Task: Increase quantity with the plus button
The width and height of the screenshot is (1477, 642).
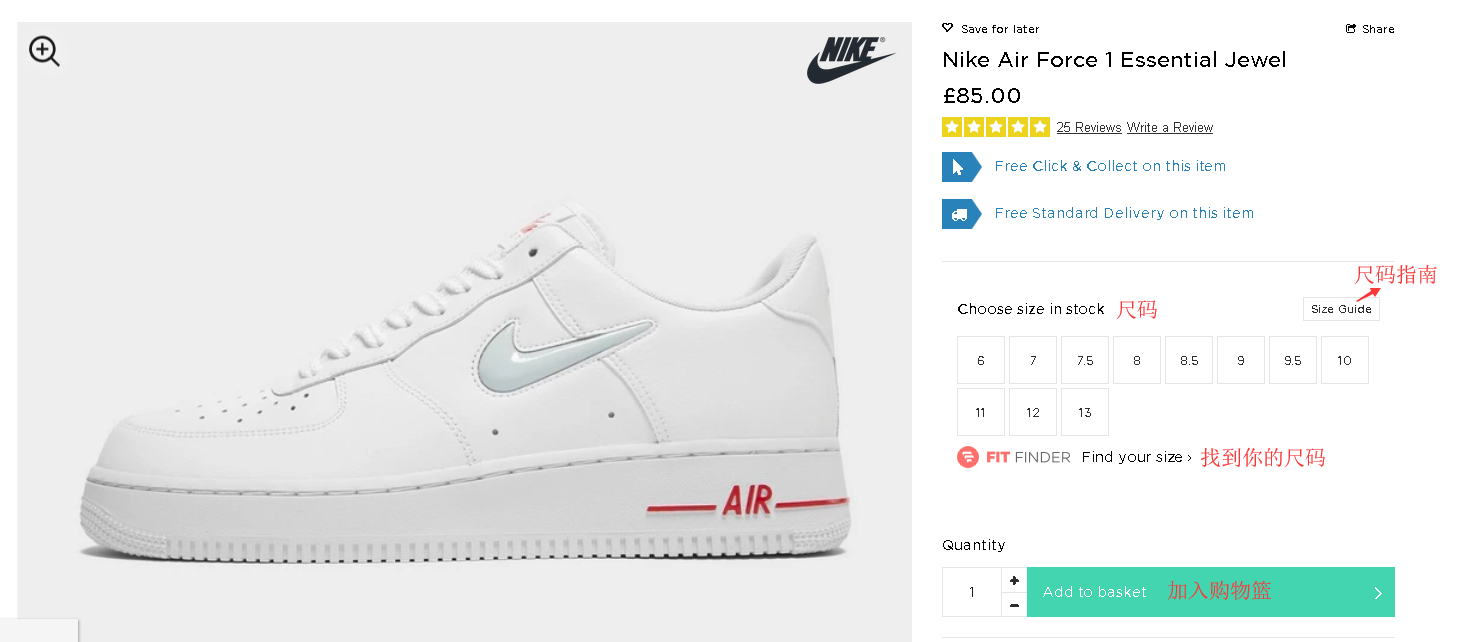Action: pyautogui.click(x=1014, y=580)
